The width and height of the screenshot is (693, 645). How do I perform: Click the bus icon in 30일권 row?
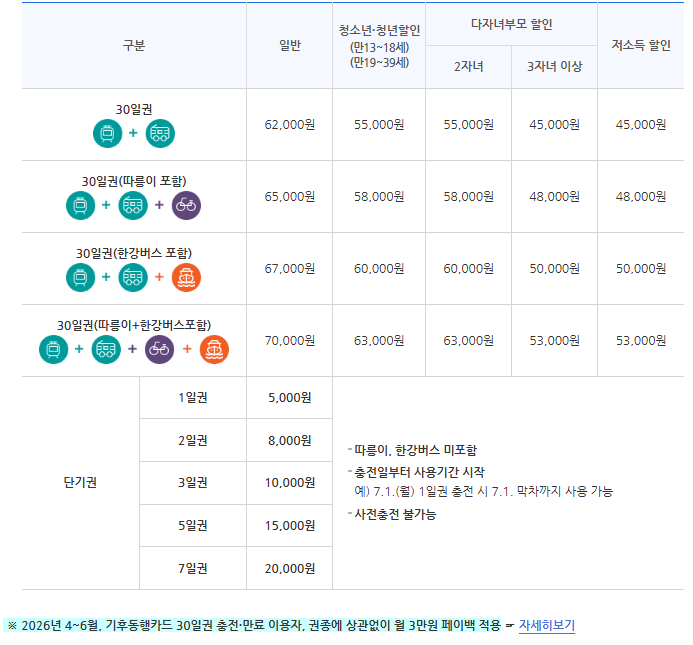coord(160,134)
